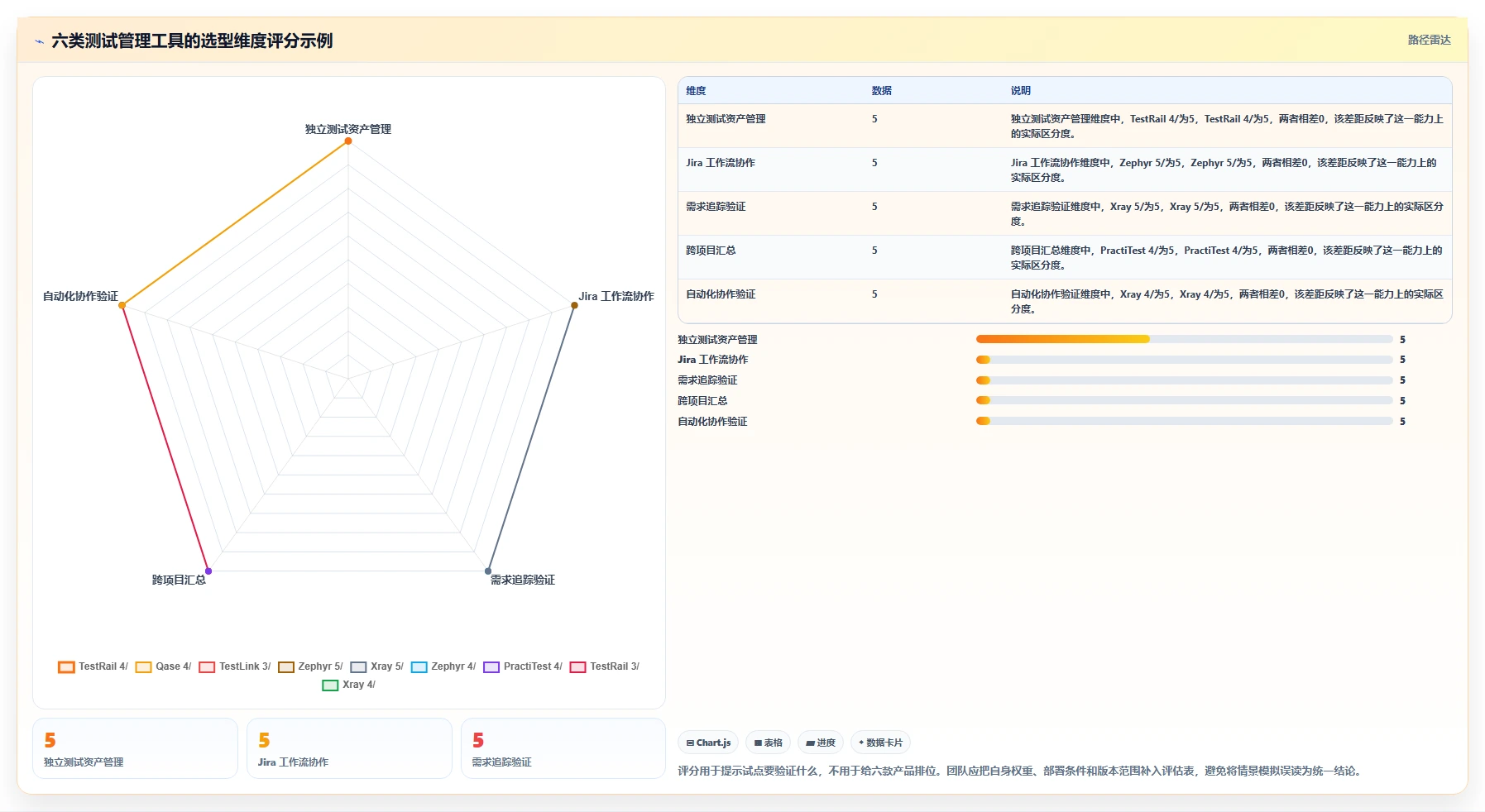Screen dimensions: 1485x812
Task: Select the 需求追踪验证 table row name
Action: 716,207
